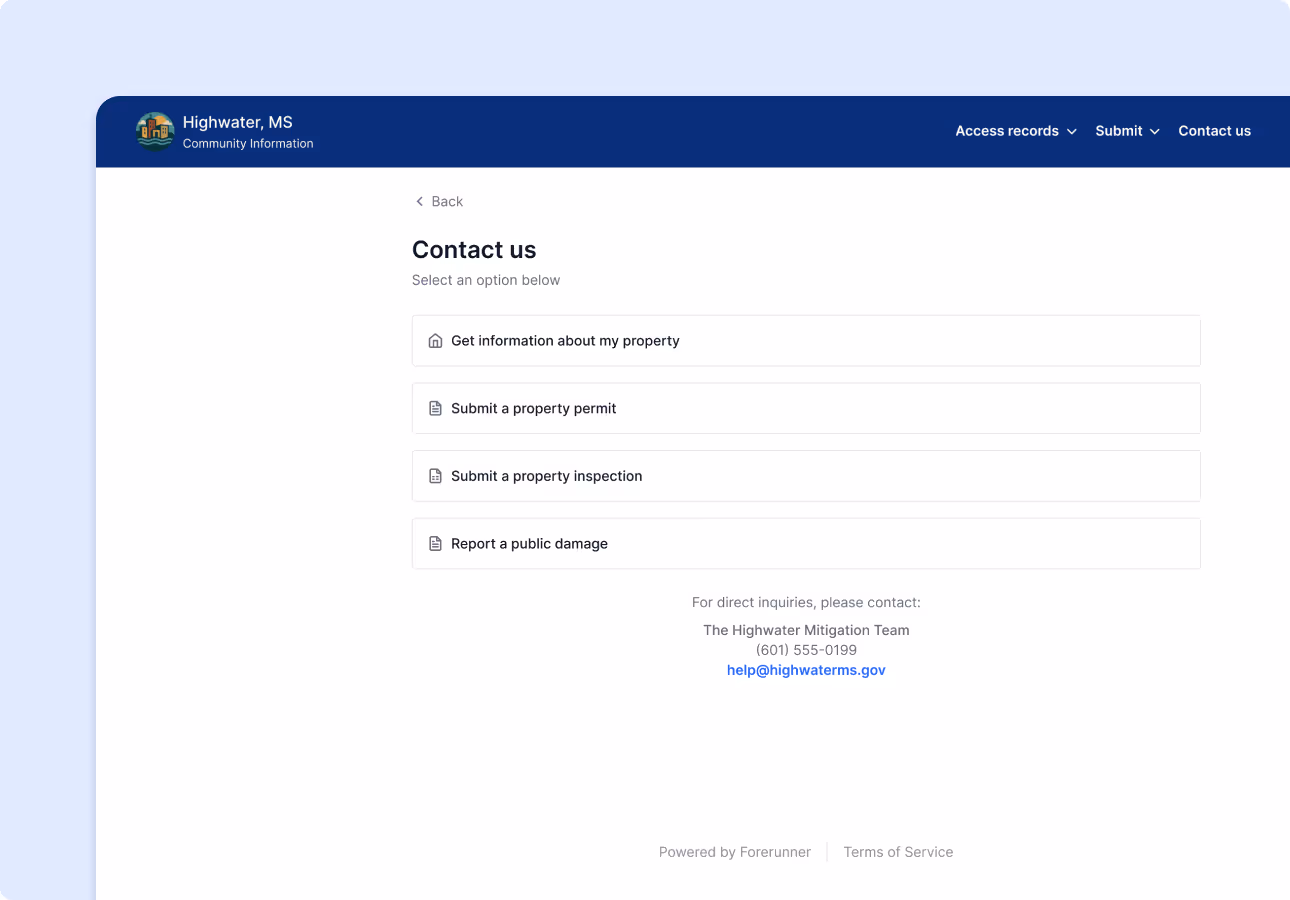Expand the Access records dropdown menu

1016,131
